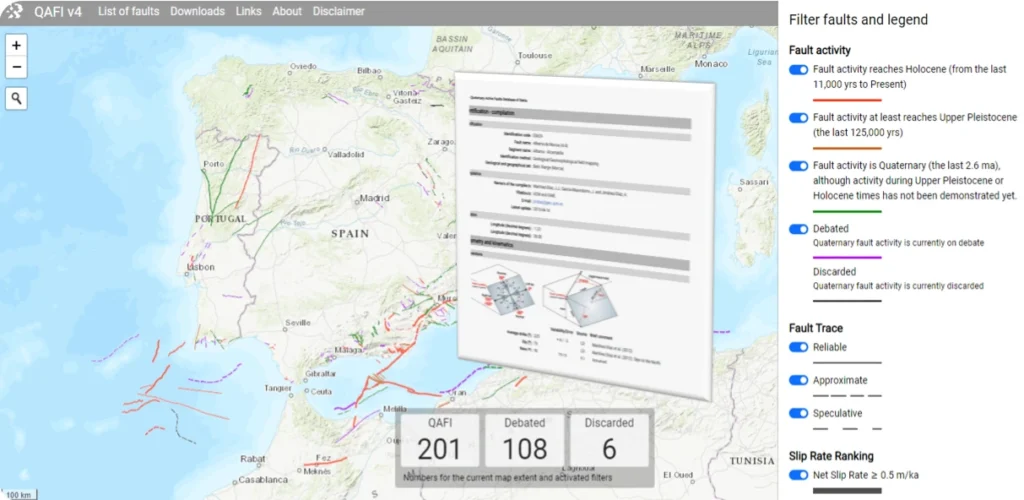1024x500 pixels.
Task: Open the List of faults menu
Action: tap(127, 12)
